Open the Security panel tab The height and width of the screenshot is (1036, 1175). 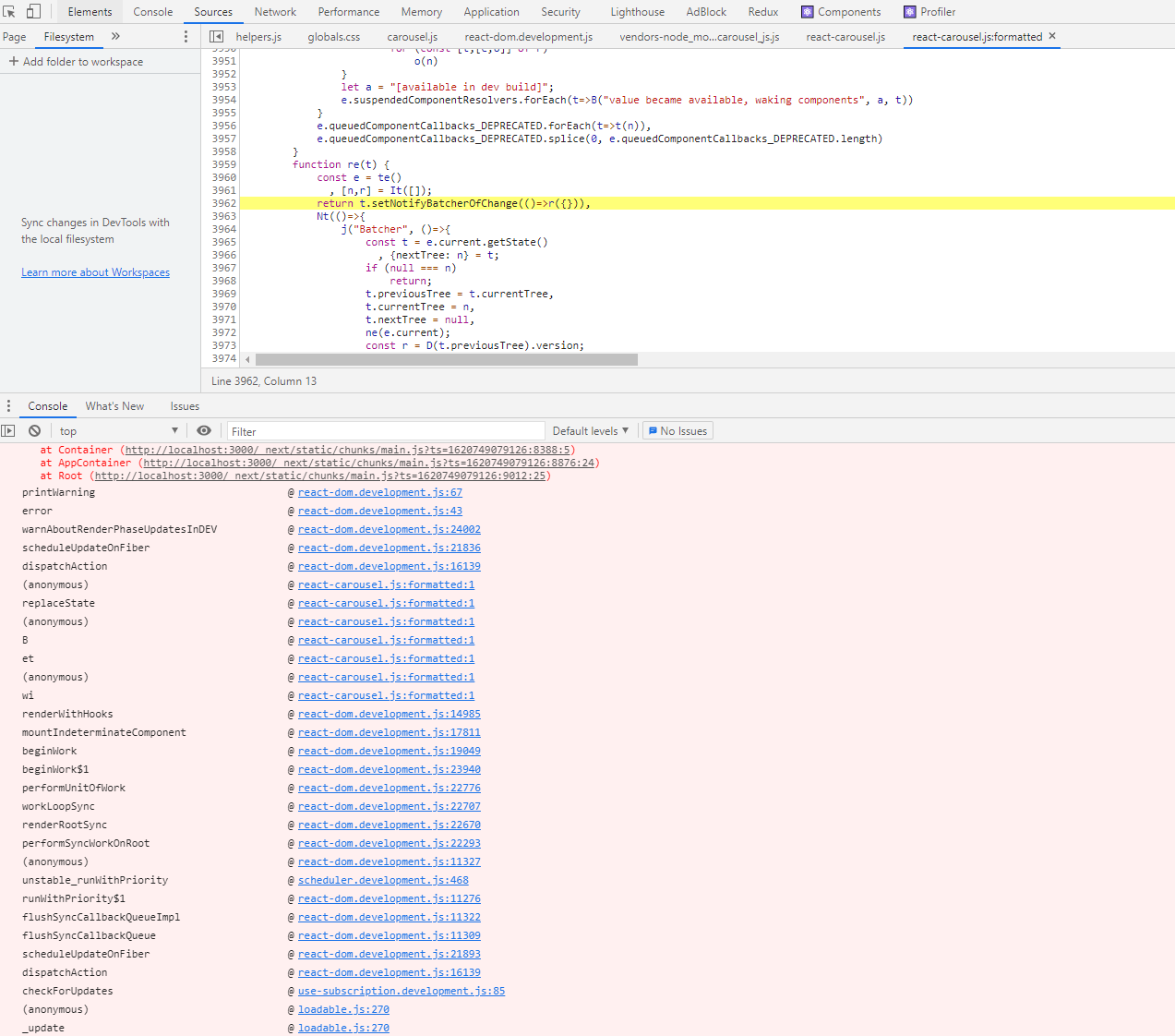click(560, 12)
